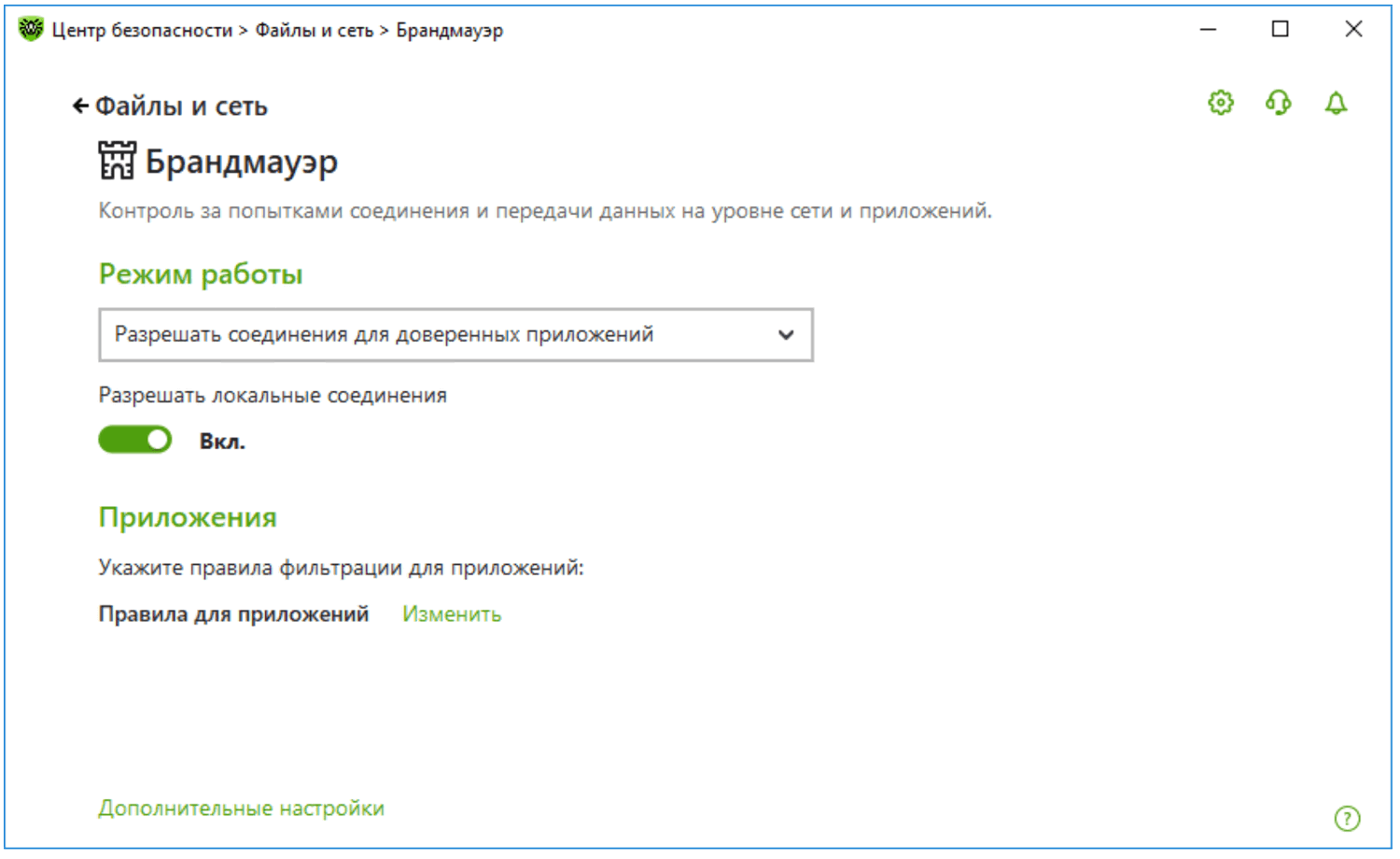
Task: Open help with the question mark icon
Action: 1347,819
